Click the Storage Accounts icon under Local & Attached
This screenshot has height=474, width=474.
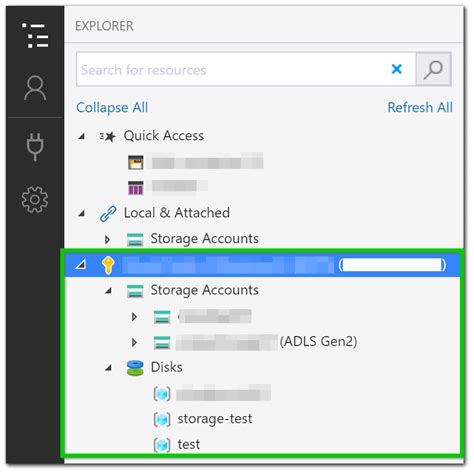pyautogui.click(x=135, y=240)
